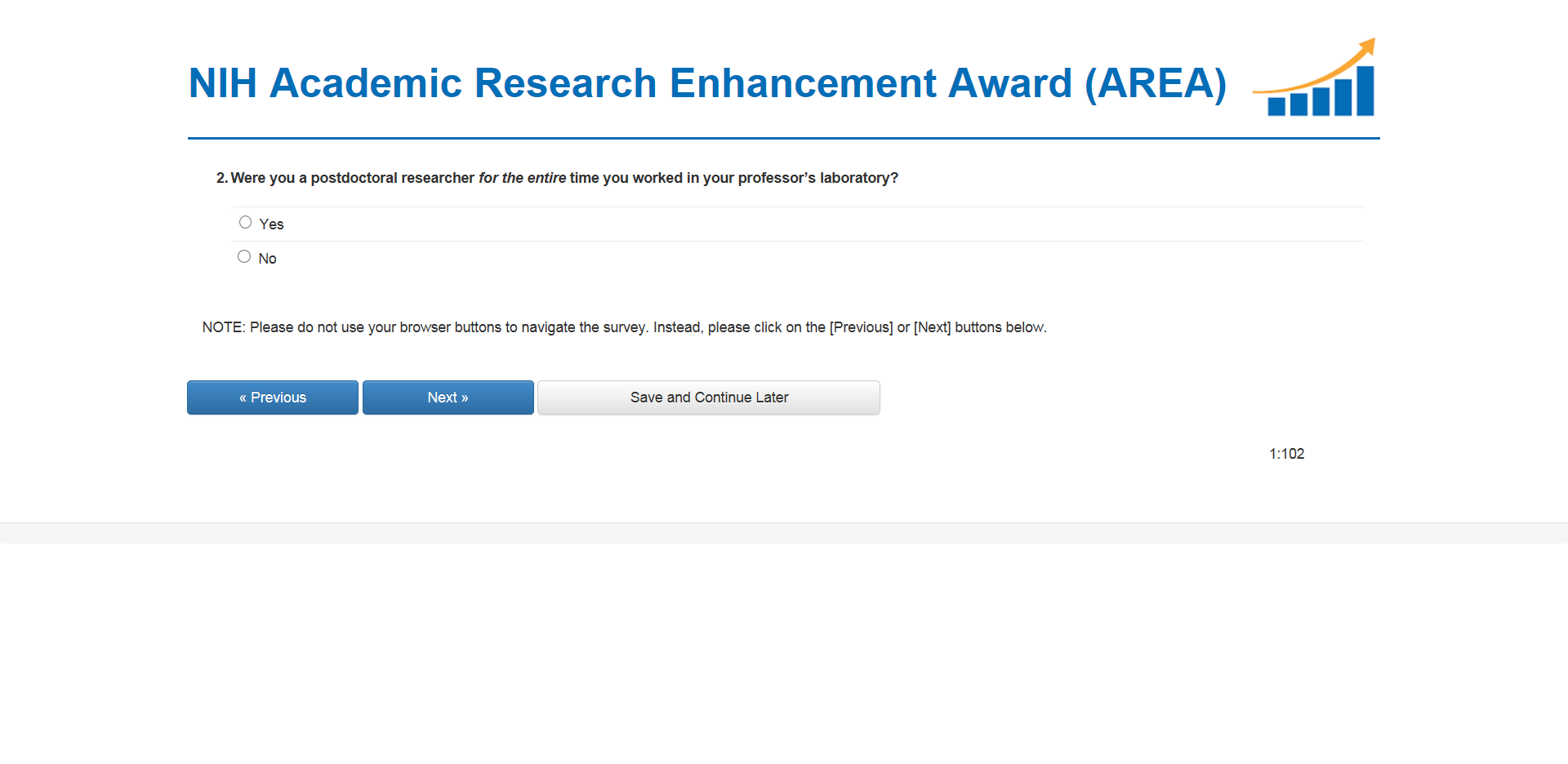Click the NIH Academic Research Enhancement Award heading
1568x764 pixels.
(x=706, y=83)
